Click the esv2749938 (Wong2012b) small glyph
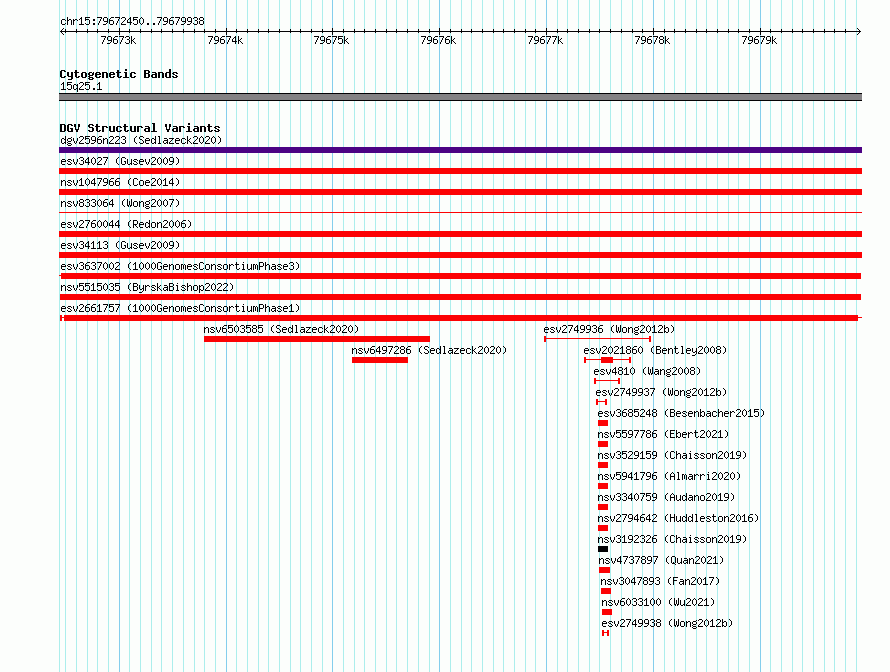The image size is (890, 672). [x=606, y=633]
